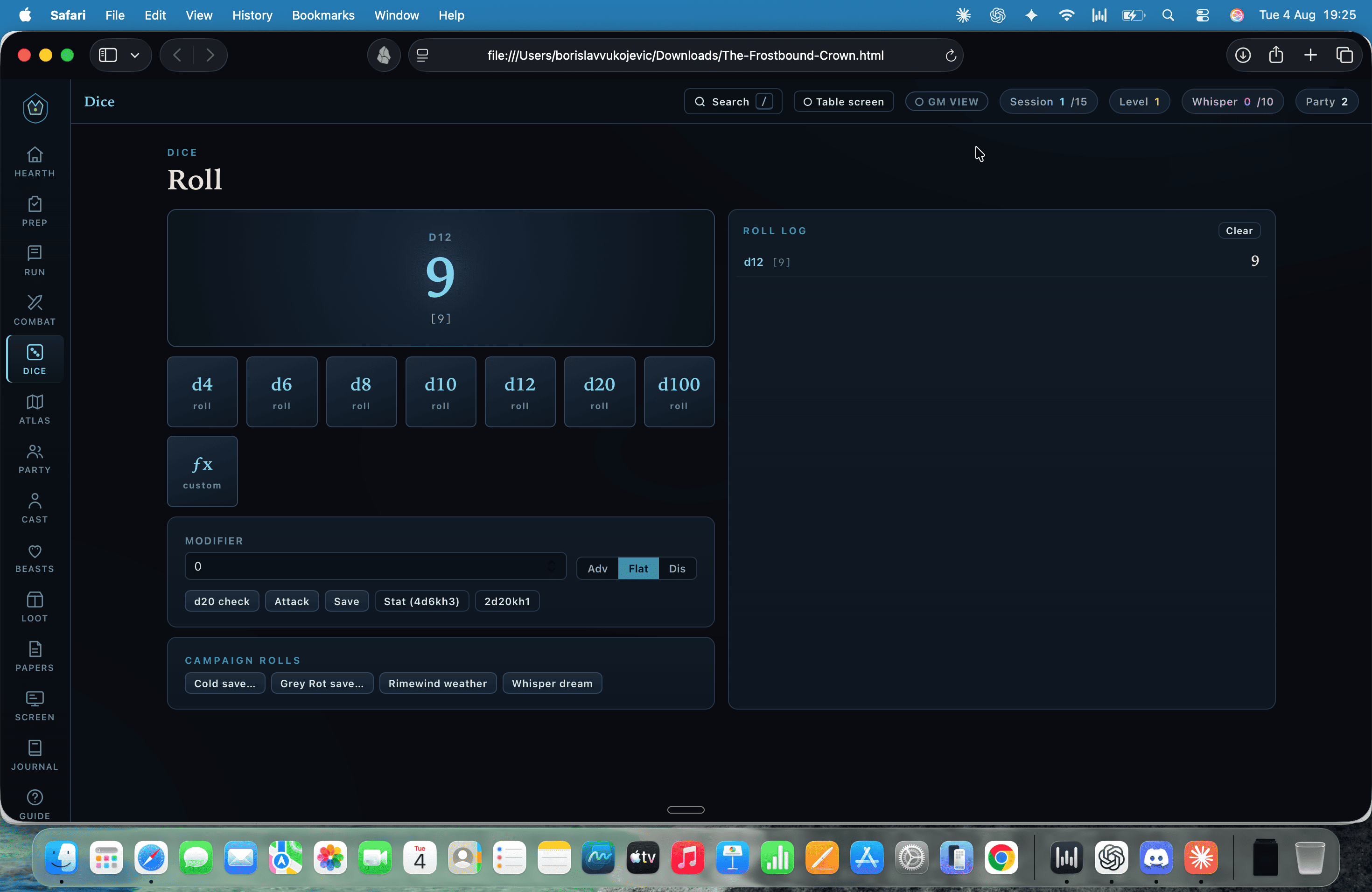Image resolution: width=1372 pixels, height=892 pixels.
Task: Select Dis roll mode
Action: (677, 568)
